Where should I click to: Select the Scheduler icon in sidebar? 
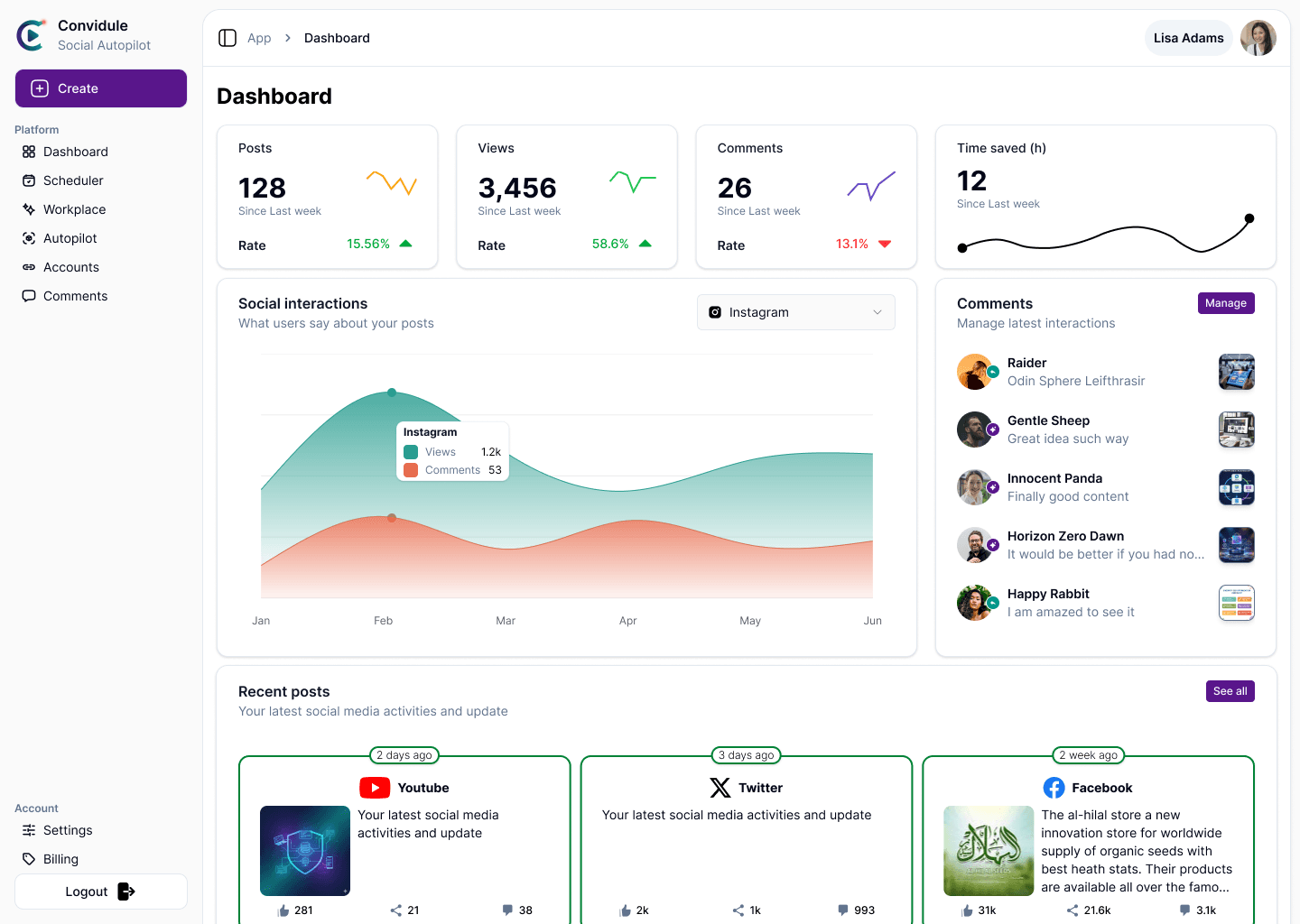tap(29, 180)
